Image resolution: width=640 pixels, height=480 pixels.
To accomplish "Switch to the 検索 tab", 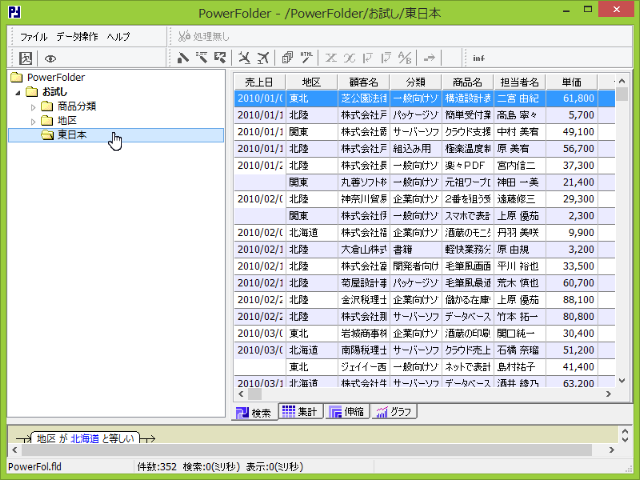I will (x=254, y=413).
